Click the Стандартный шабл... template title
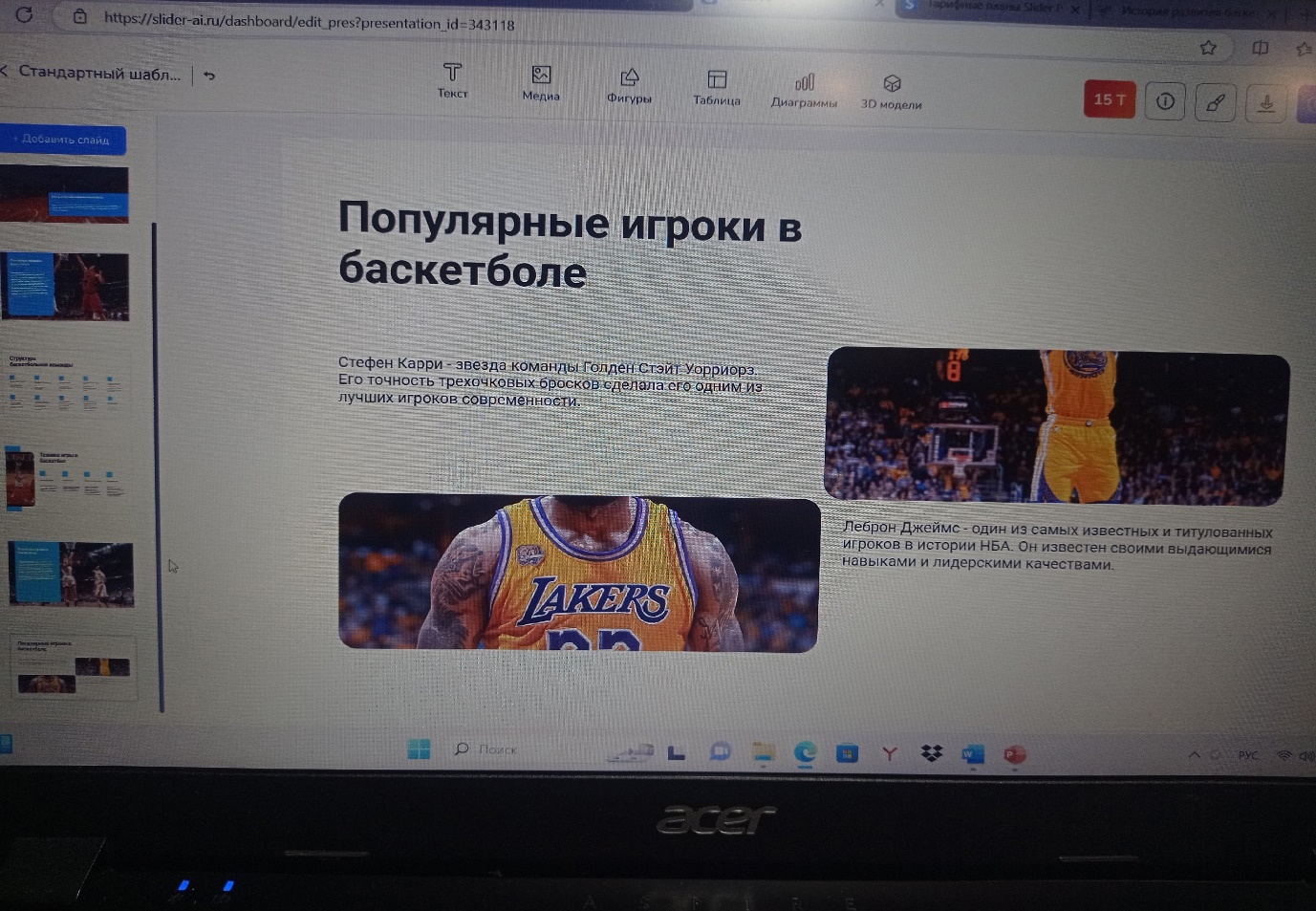1316x911 pixels. pyautogui.click(x=99, y=74)
